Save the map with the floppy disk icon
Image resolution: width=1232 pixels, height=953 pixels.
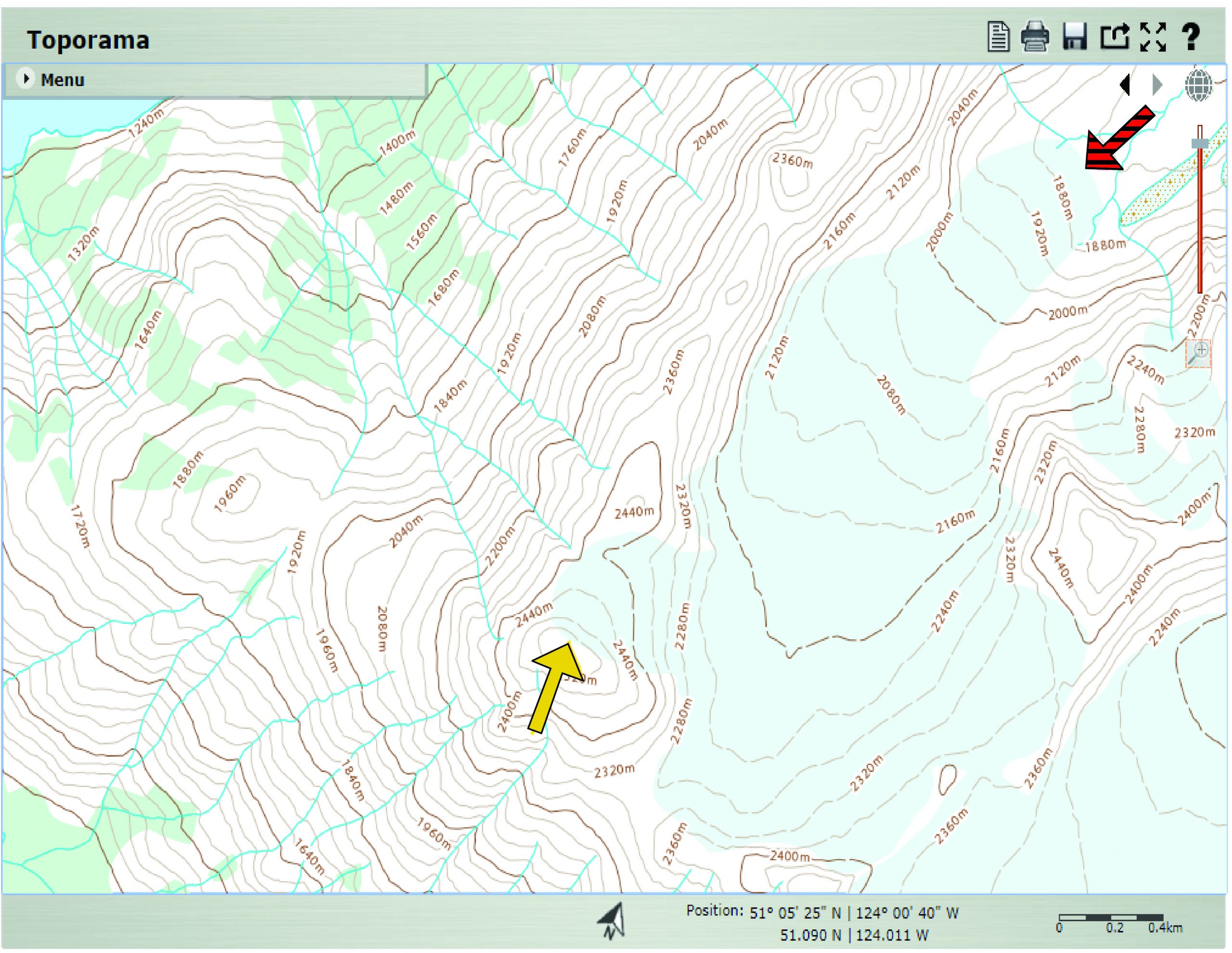pos(1074,37)
